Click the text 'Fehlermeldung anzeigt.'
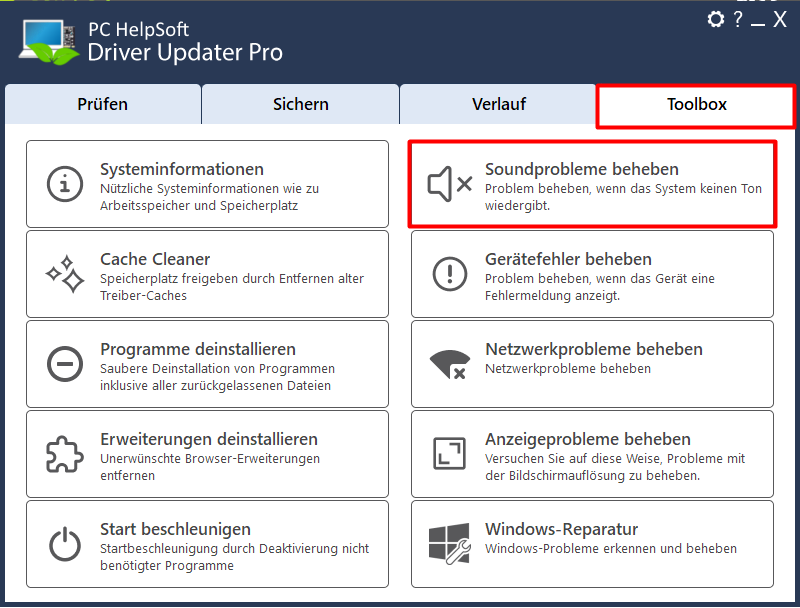Image resolution: width=800 pixels, height=608 pixels. [553, 296]
